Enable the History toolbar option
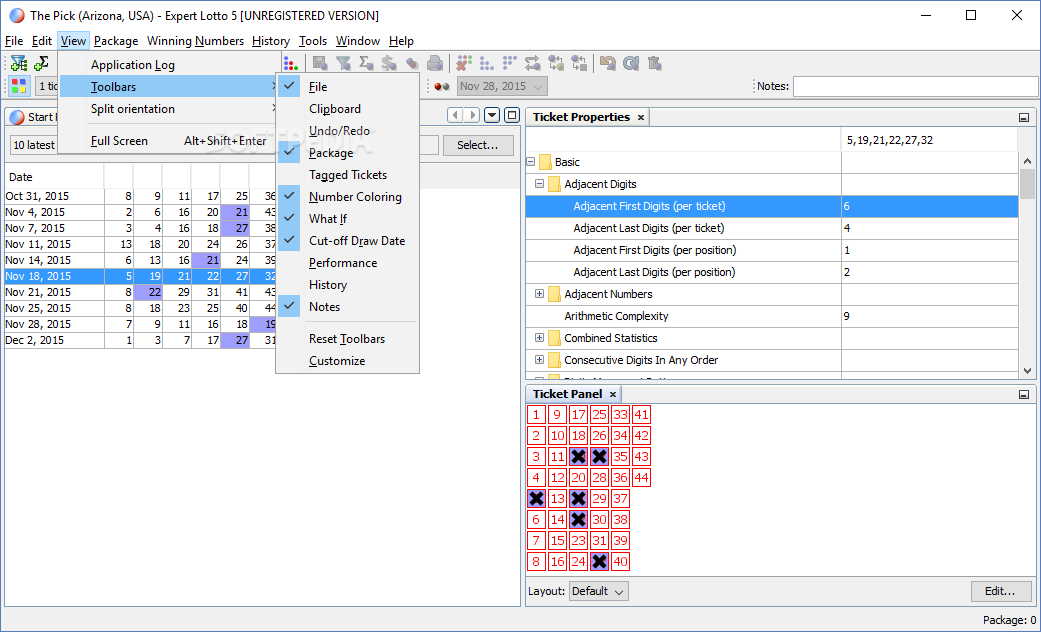The width and height of the screenshot is (1041, 632). point(347,285)
